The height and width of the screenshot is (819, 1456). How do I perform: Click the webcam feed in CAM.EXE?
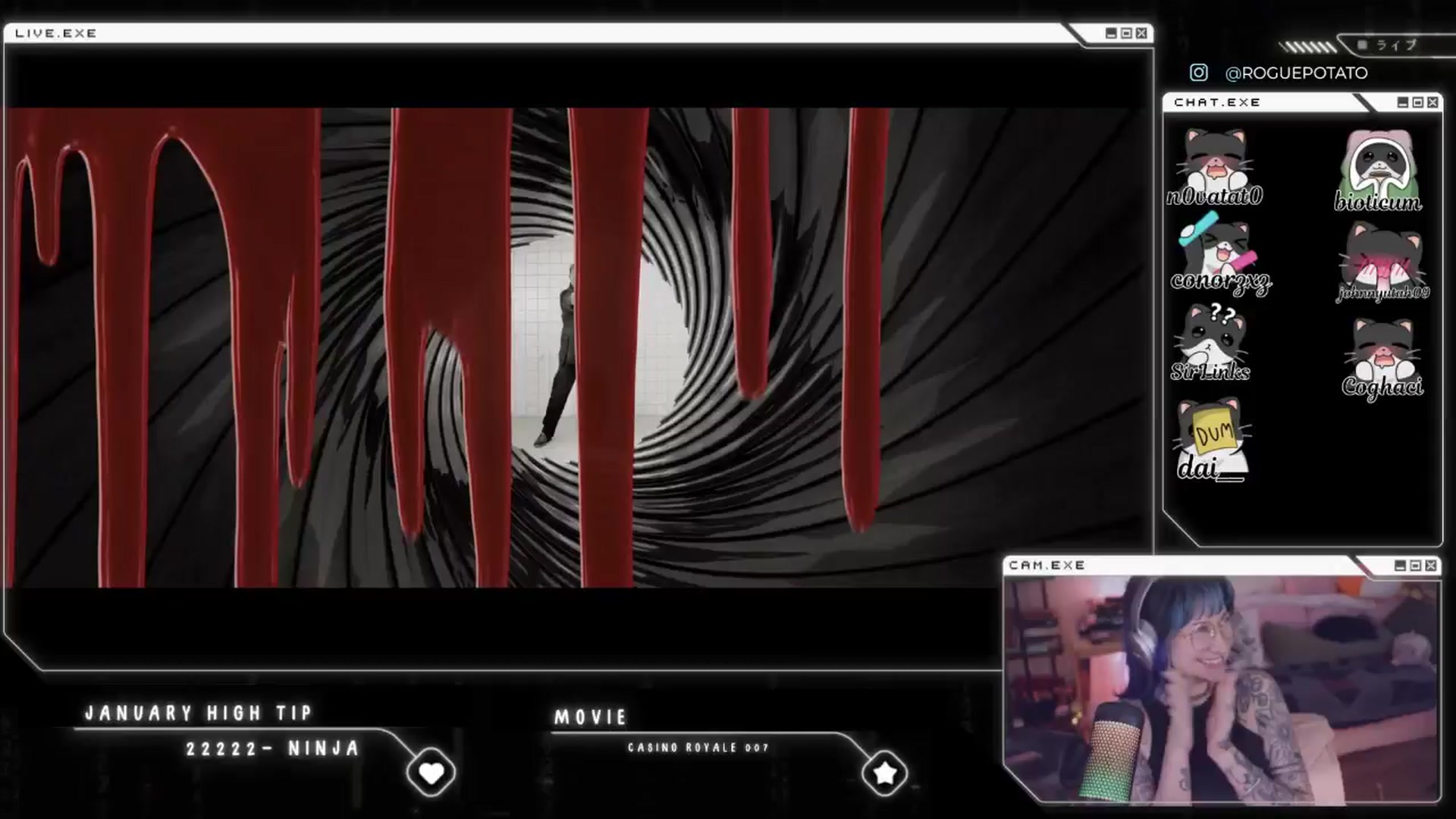coord(1221,689)
